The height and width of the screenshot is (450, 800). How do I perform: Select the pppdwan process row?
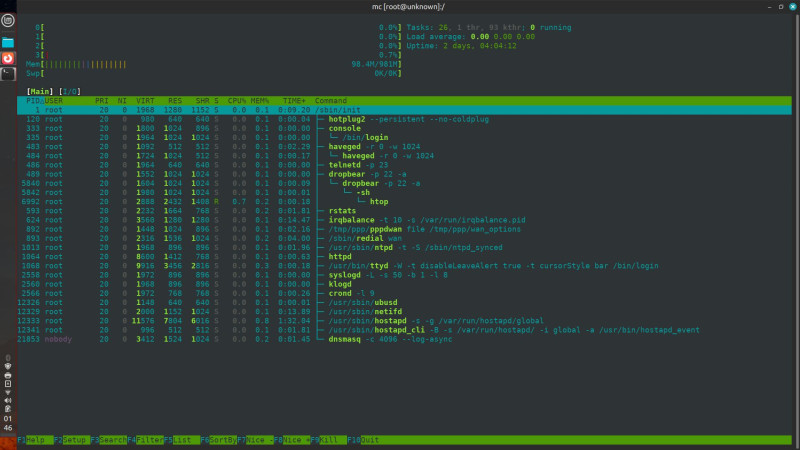pos(404,229)
